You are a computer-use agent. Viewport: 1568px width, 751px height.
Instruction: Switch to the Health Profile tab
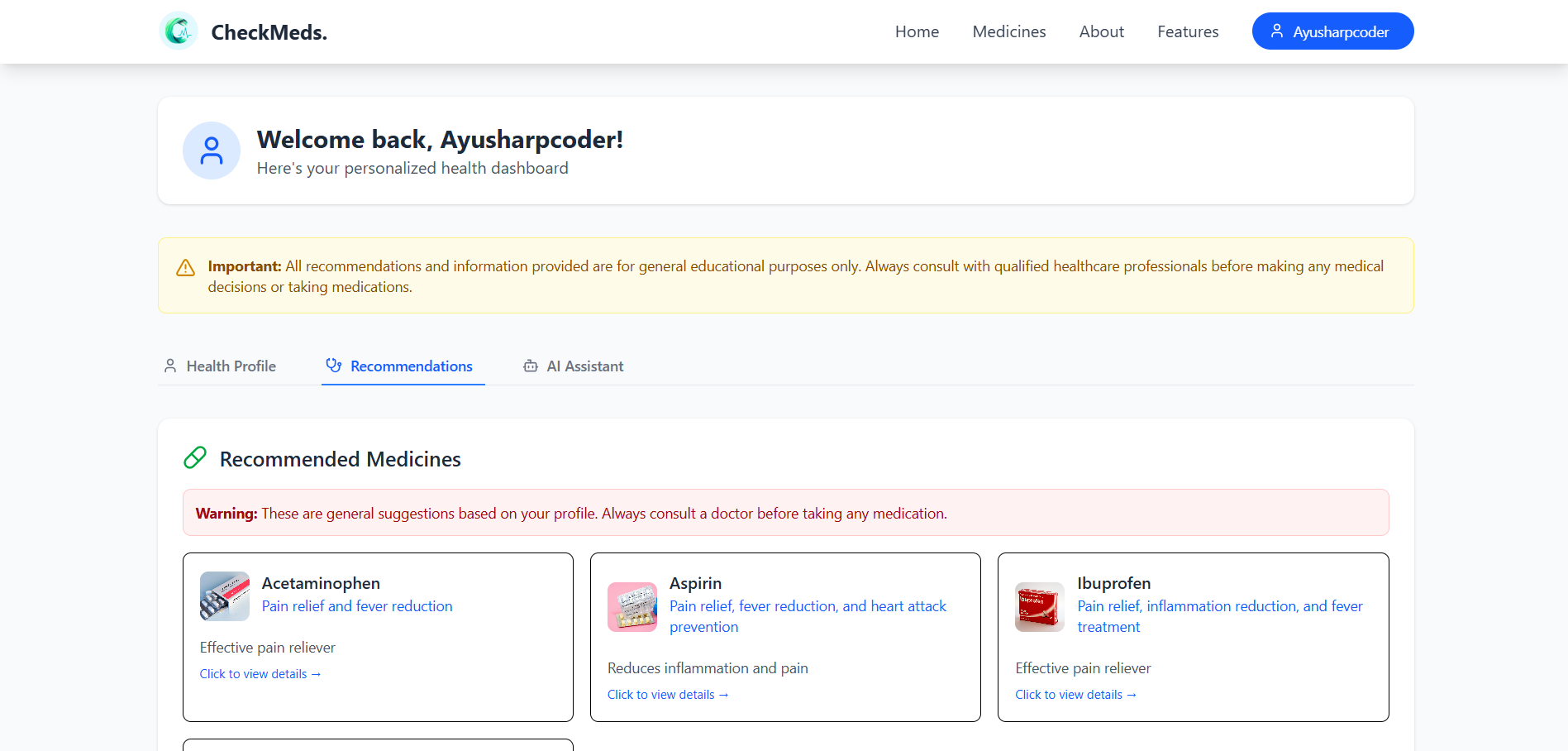click(x=220, y=366)
